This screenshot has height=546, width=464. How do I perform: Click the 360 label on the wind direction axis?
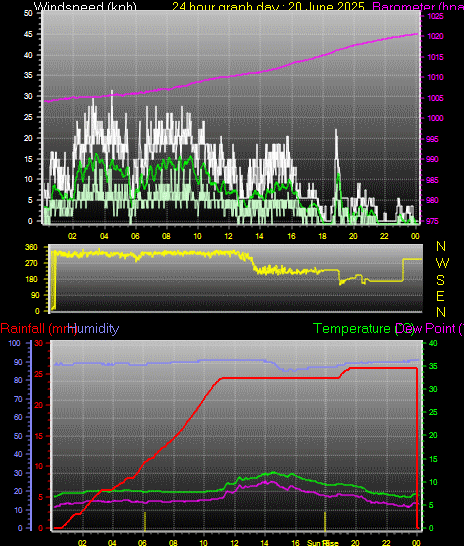pyautogui.click(x=31, y=247)
